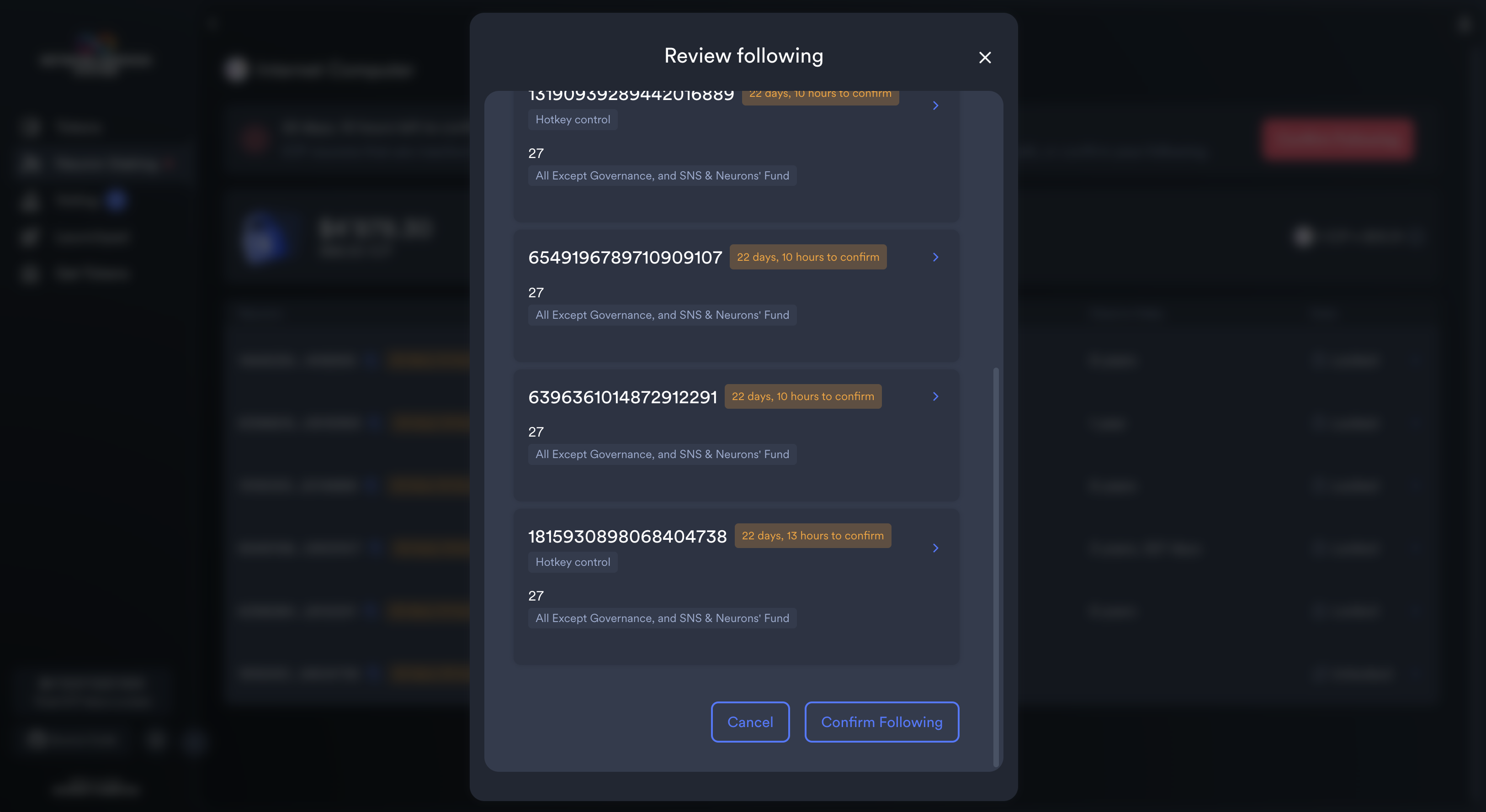Click confirm-time badge beside neuron 6549196789710909107
This screenshot has width=1486, height=812.
click(x=807, y=257)
